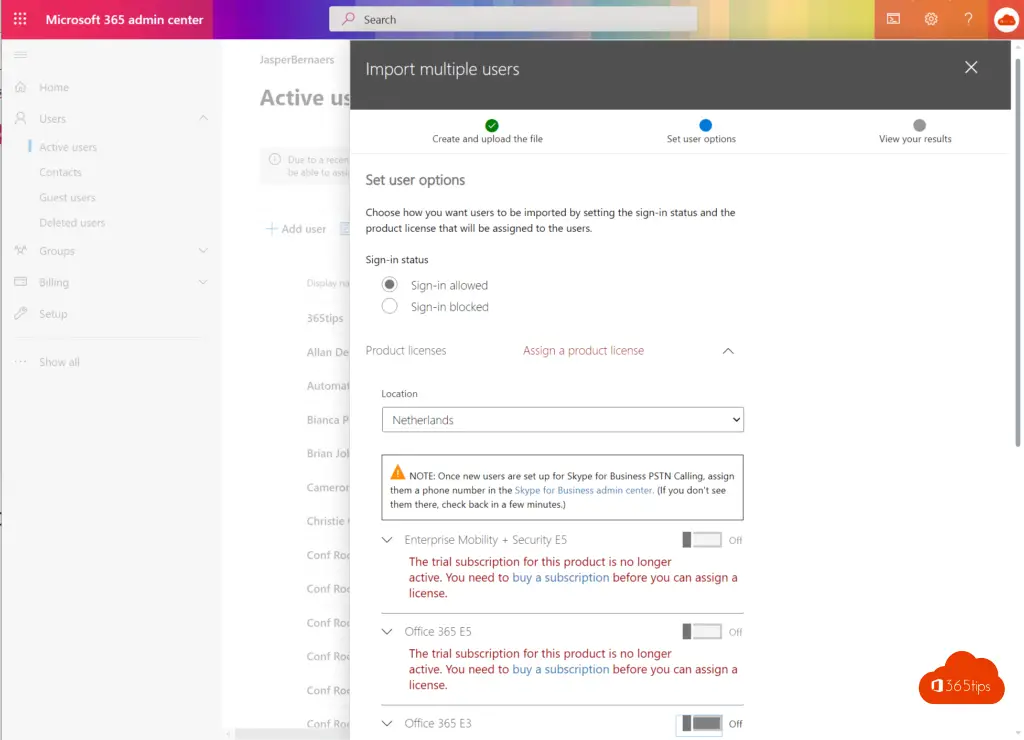Click the Set user options step label
This screenshot has width=1024, height=740.
(x=701, y=138)
